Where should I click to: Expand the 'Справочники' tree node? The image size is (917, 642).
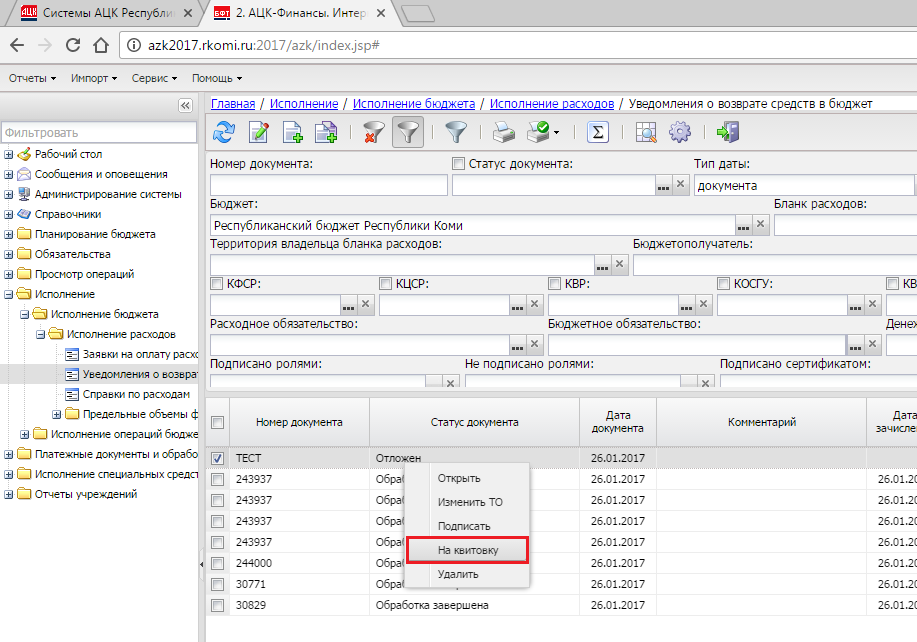9,214
